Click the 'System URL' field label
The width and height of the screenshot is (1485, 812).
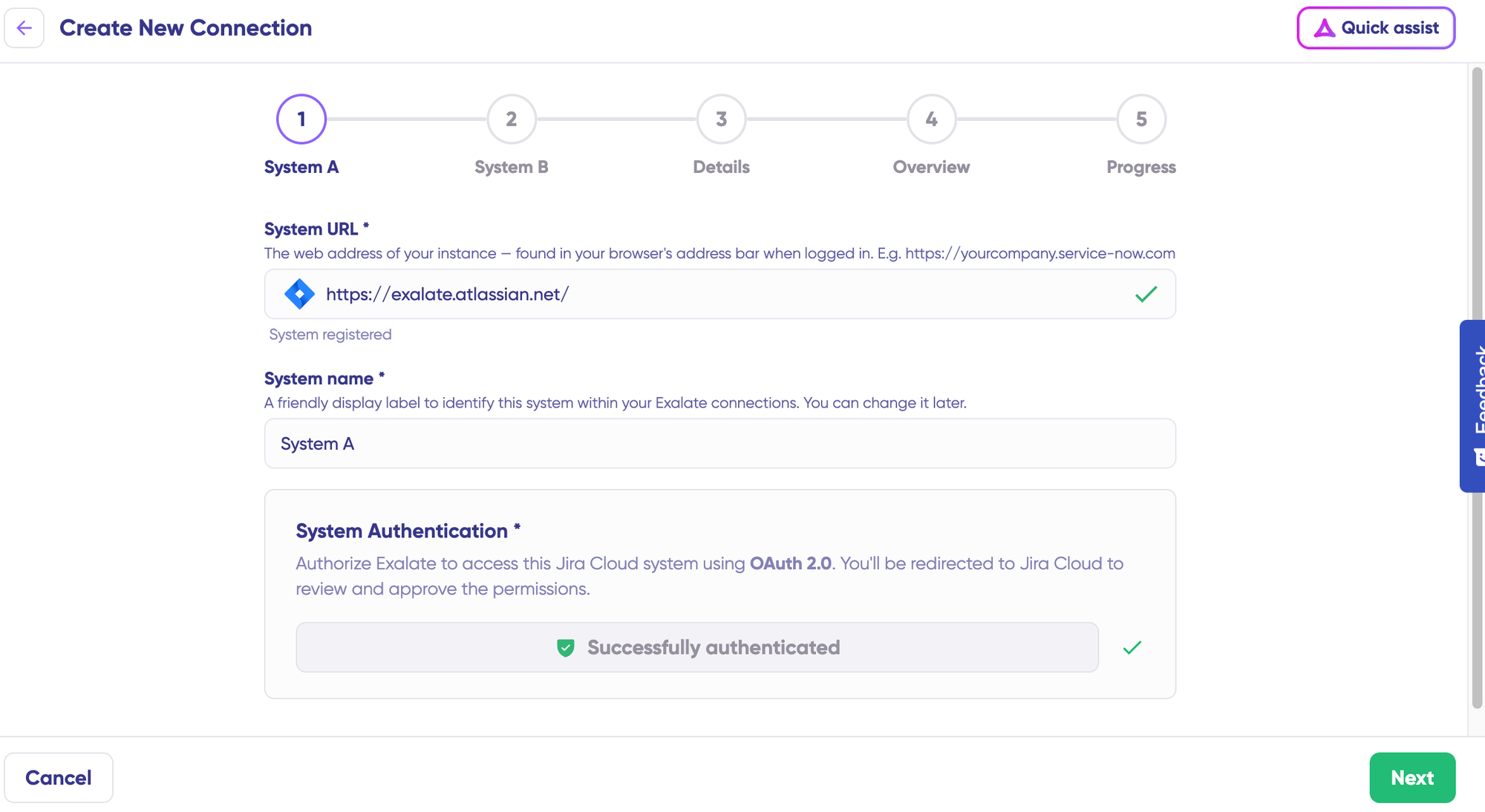[316, 229]
